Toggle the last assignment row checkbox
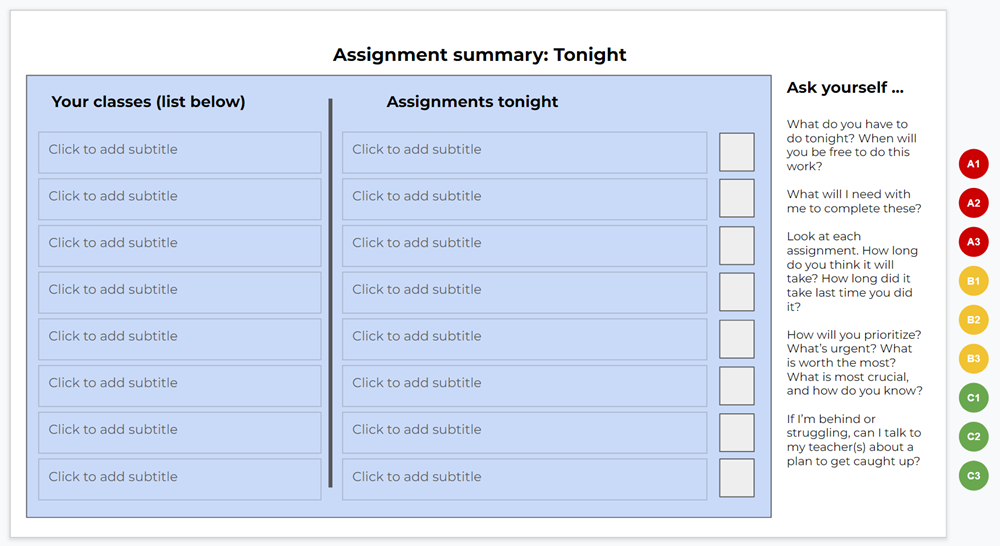The image size is (1000, 546). click(x=737, y=478)
